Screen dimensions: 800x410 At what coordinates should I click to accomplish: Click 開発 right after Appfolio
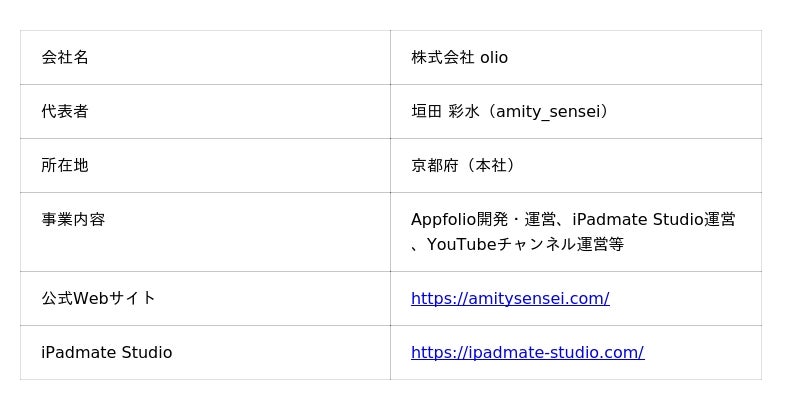click(x=492, y=219)
